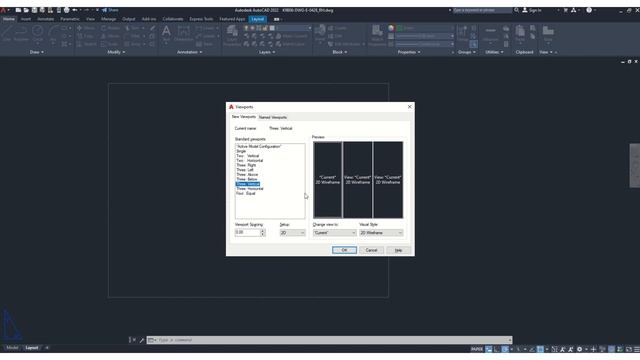Select 'Three: Above' viewport configuration

[x=247, y=175]
